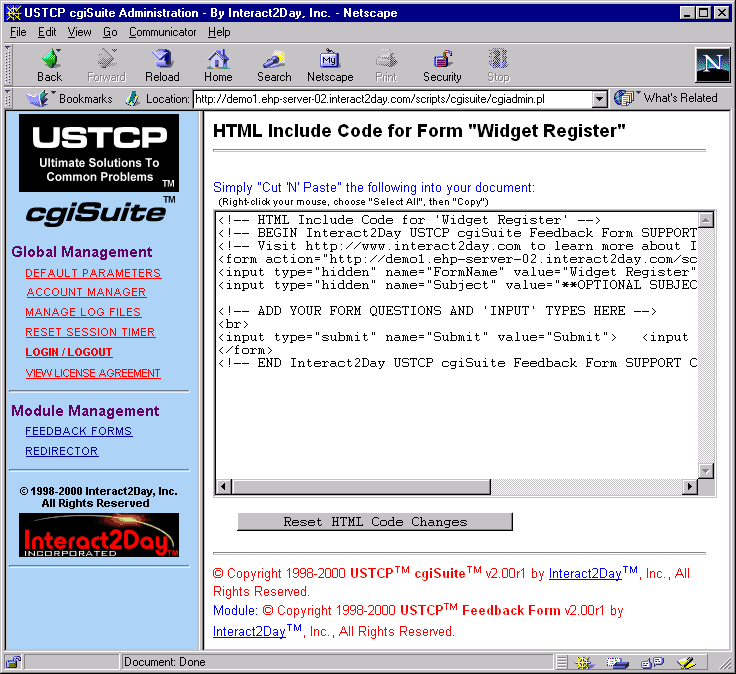The width and height of the screenshot is (736, 674).
Task: Open Composer from component bar icon
Action: coord(686,662)
